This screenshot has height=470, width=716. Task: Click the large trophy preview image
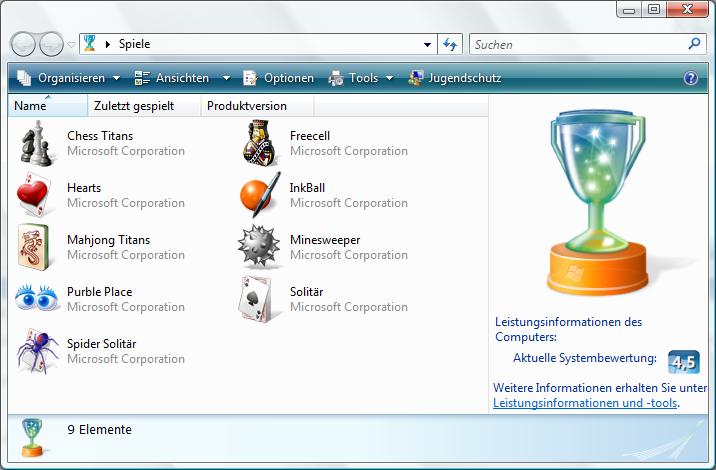point(598,202)
